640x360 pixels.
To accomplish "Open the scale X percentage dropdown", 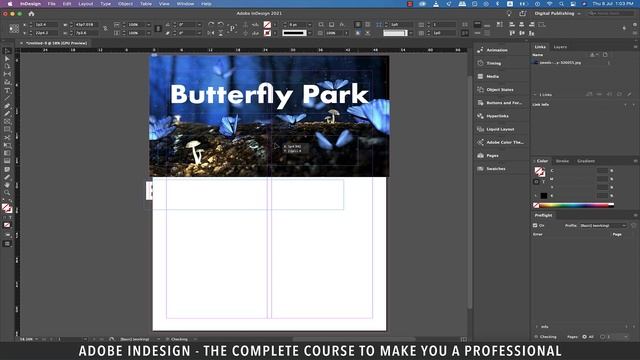I will point(149,24).
